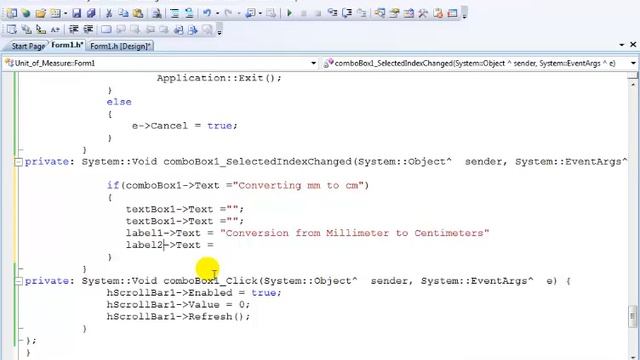Click the label2->Text = line

(x=170, y=245)
